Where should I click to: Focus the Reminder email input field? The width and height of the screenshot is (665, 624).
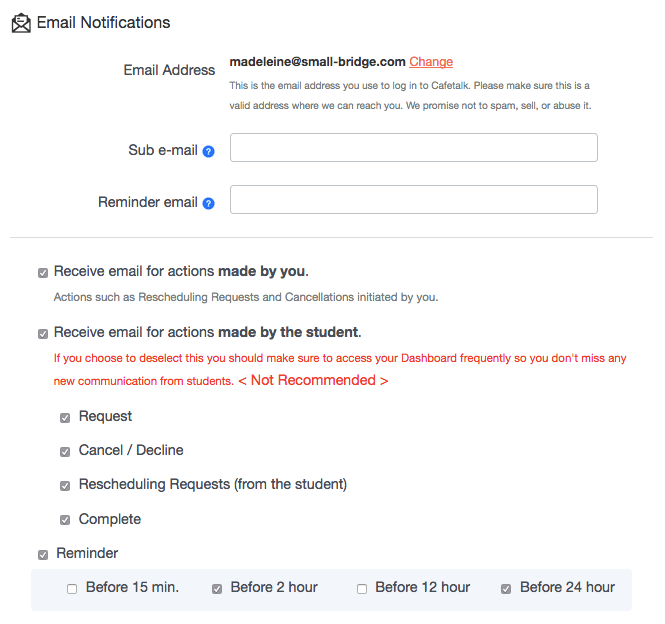[x=414, y=199]
